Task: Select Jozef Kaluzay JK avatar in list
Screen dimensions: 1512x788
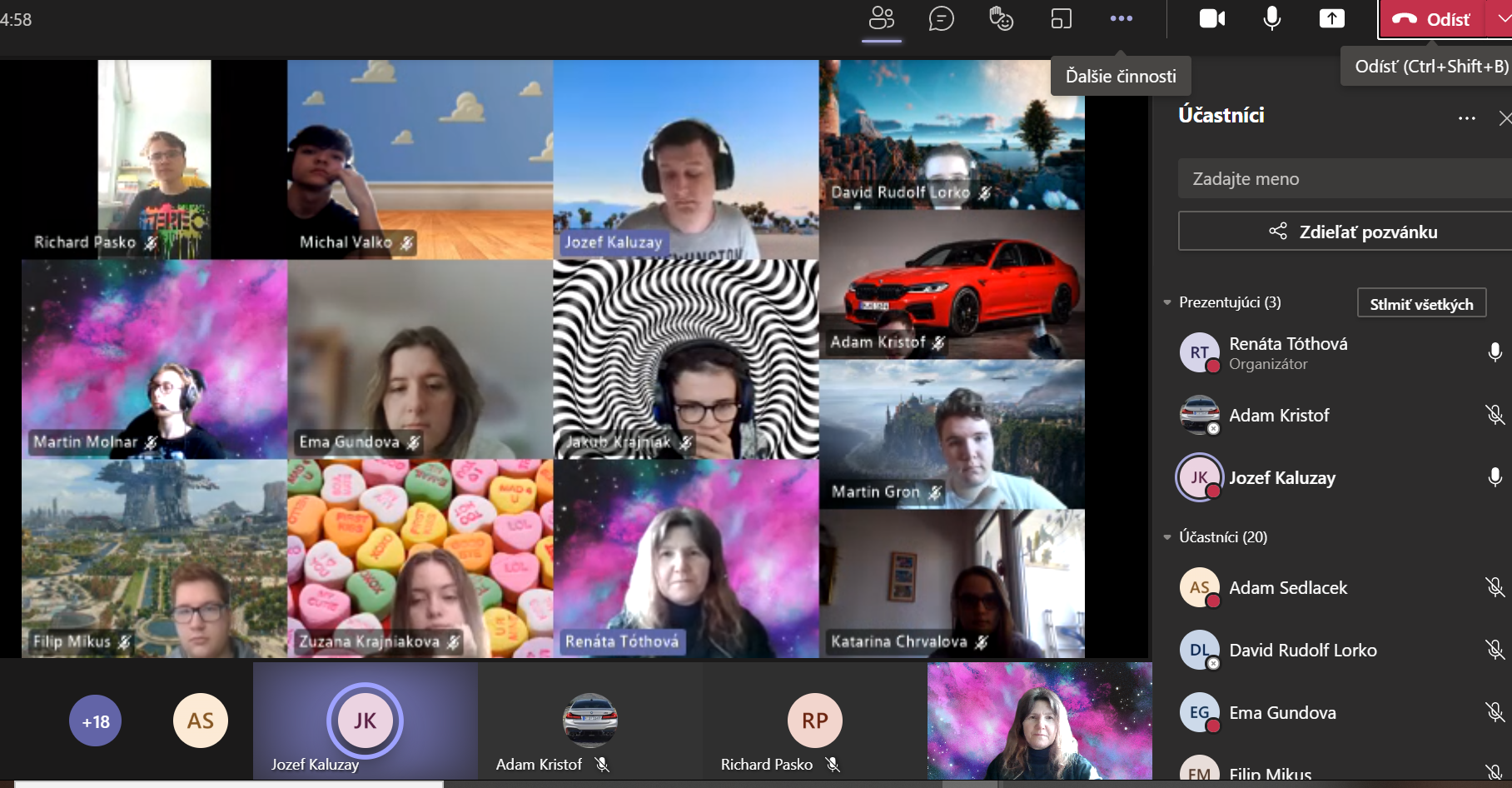Action: tap(1200, 477)
